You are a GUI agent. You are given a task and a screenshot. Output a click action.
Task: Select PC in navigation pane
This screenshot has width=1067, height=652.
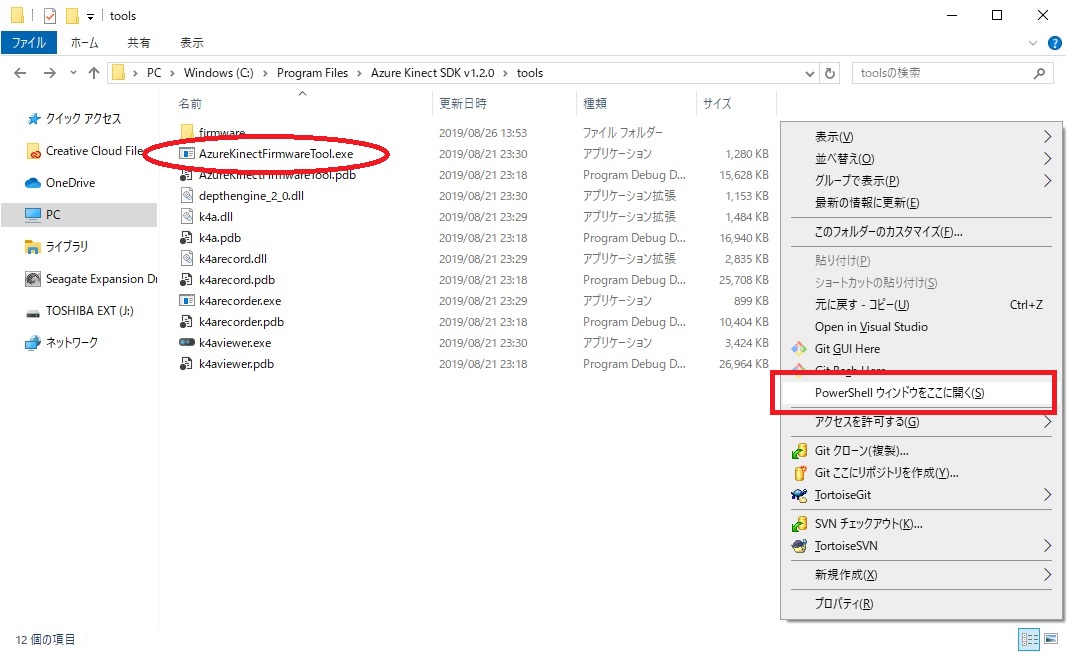point(79,214)
